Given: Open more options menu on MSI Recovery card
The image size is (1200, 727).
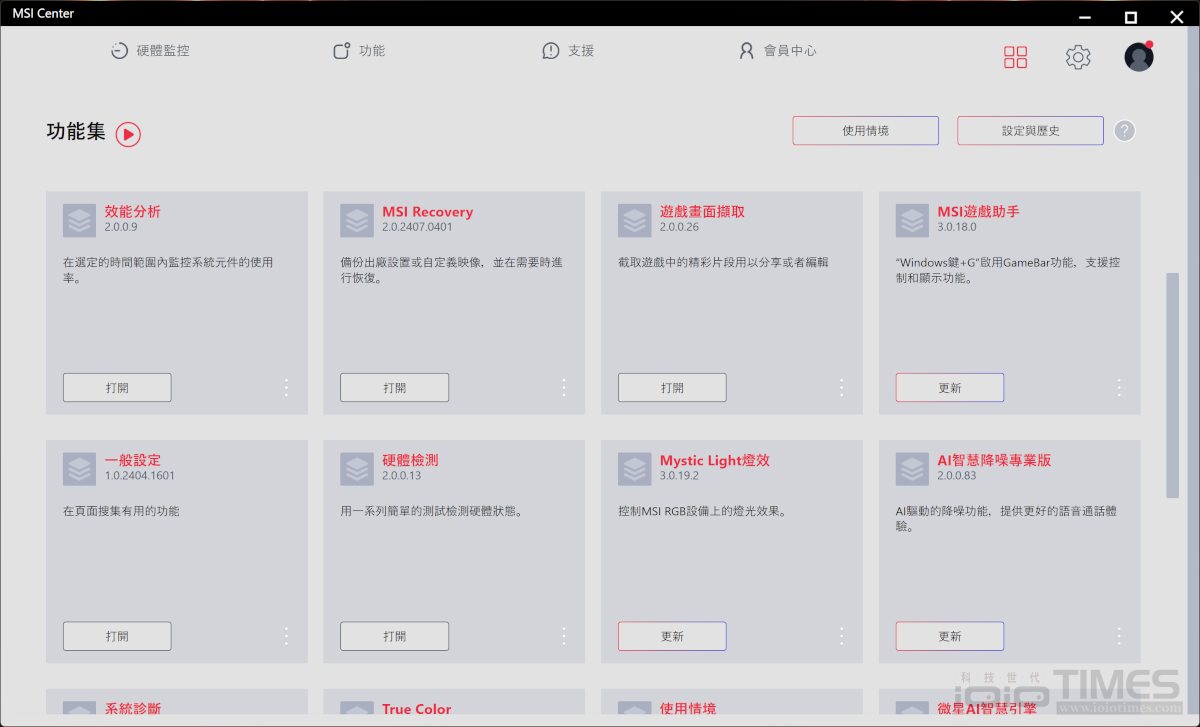Looking at the screenshot, I should coord(564,387).
